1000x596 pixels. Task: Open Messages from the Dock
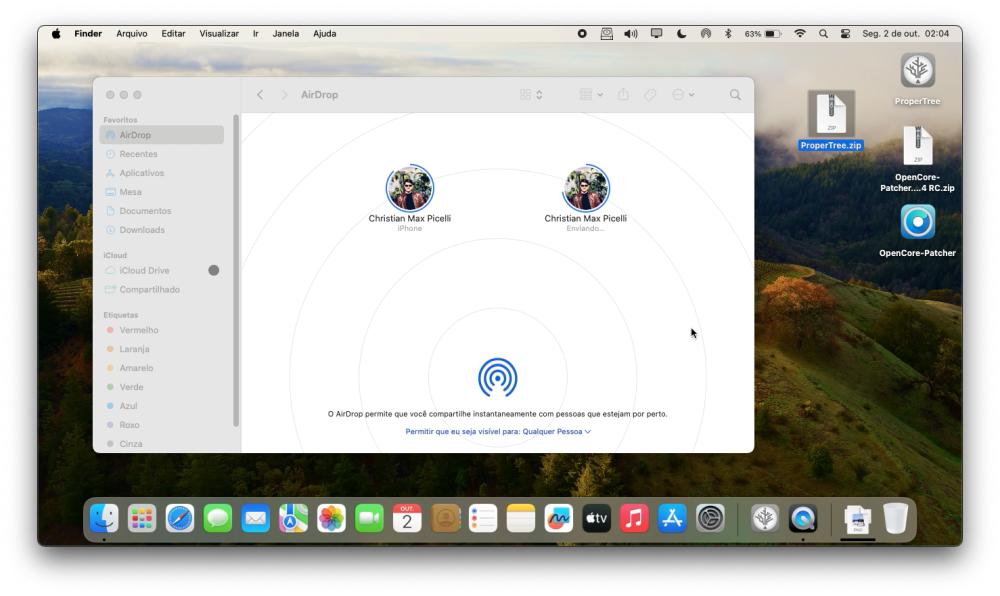coord(217,518)
